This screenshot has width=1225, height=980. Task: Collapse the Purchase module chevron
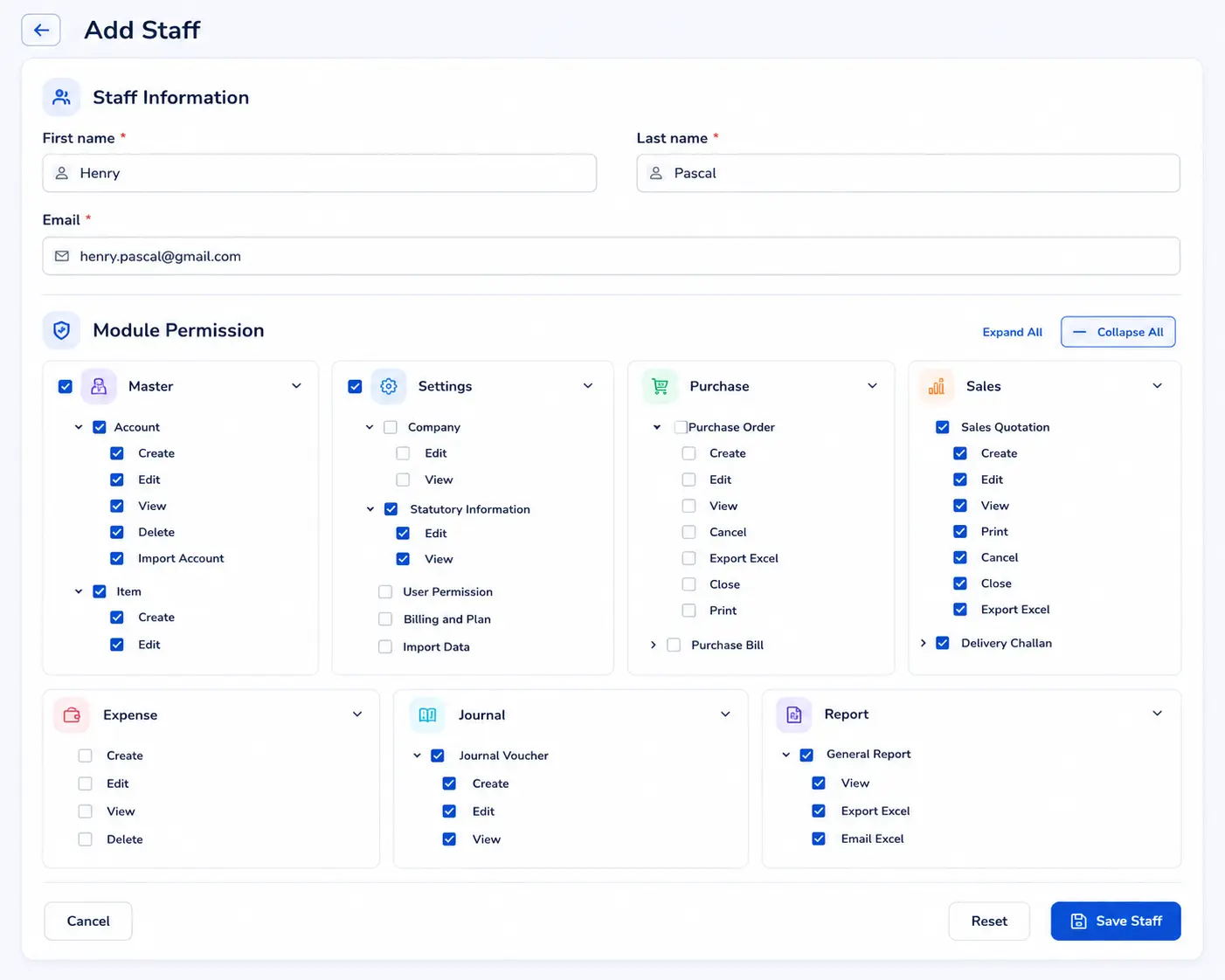[x=872, y=386]
